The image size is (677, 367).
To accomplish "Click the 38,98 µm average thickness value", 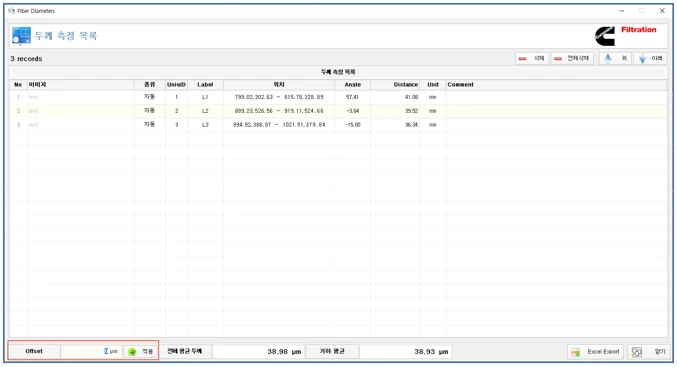I will click(x=258, y=351).
